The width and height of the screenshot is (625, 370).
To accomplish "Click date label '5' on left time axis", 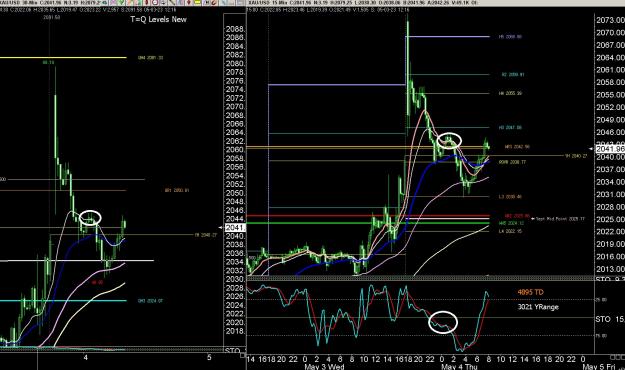I will pos(209,358).
